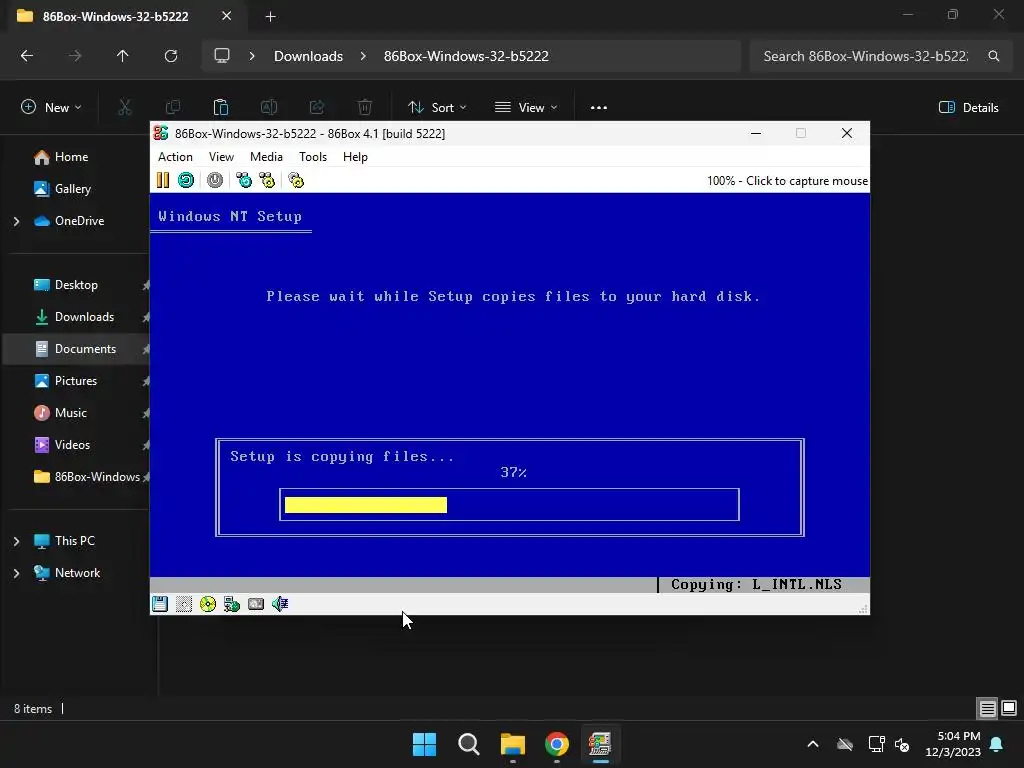This screenshot has height=768, width=1024.
Task: Pause the 86Box emulation
Action: click(163, 180)
